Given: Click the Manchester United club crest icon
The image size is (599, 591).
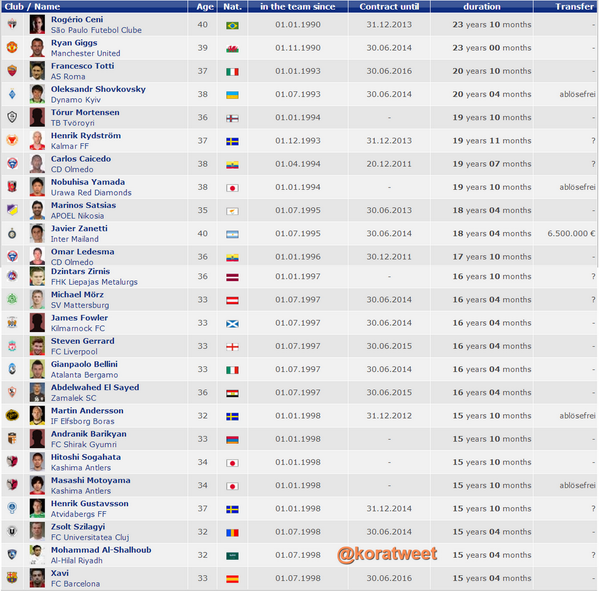Looking at the screenshot, I should click(12, 47).
